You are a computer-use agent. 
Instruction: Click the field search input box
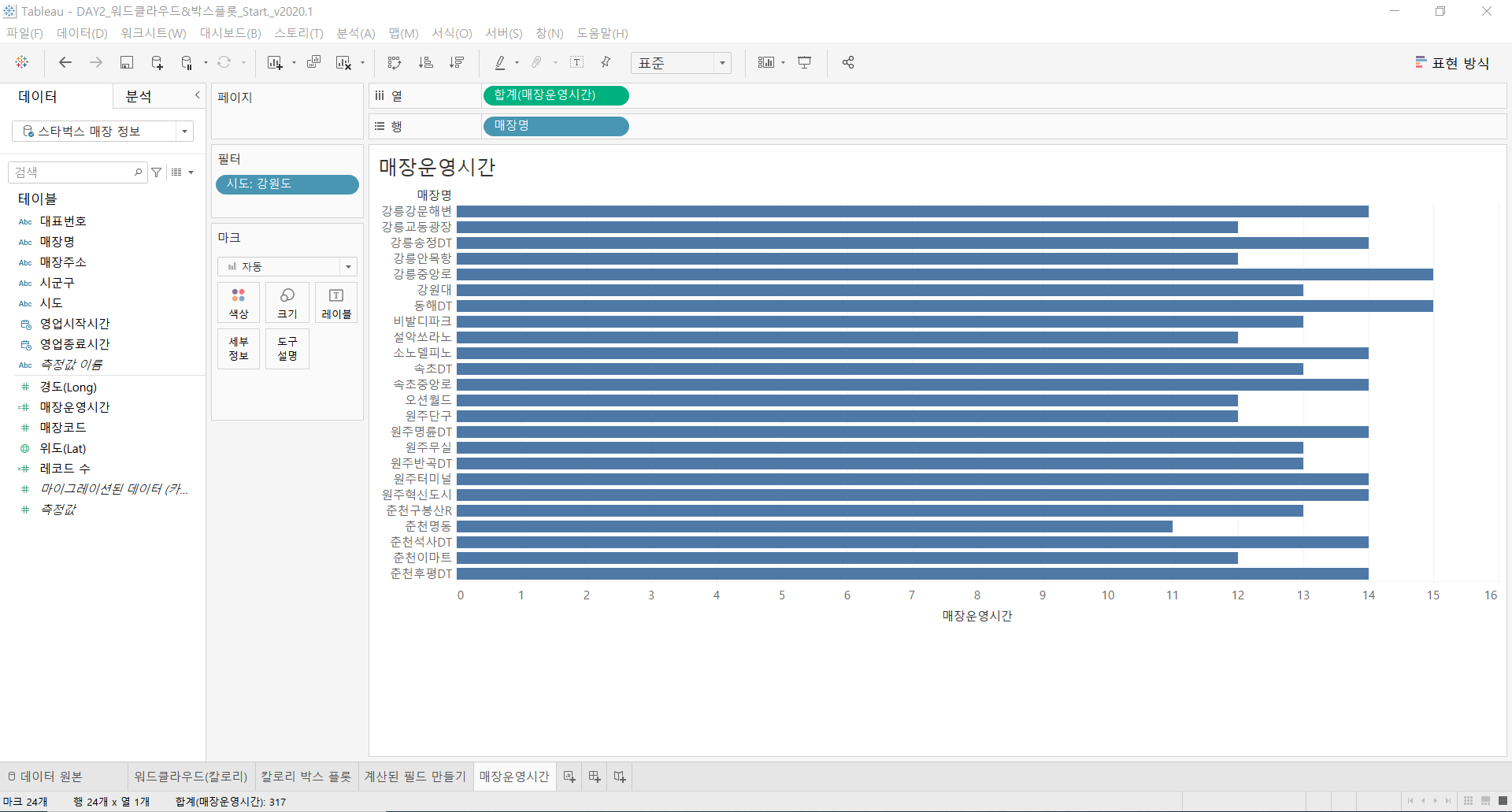[x=77, y=172]
